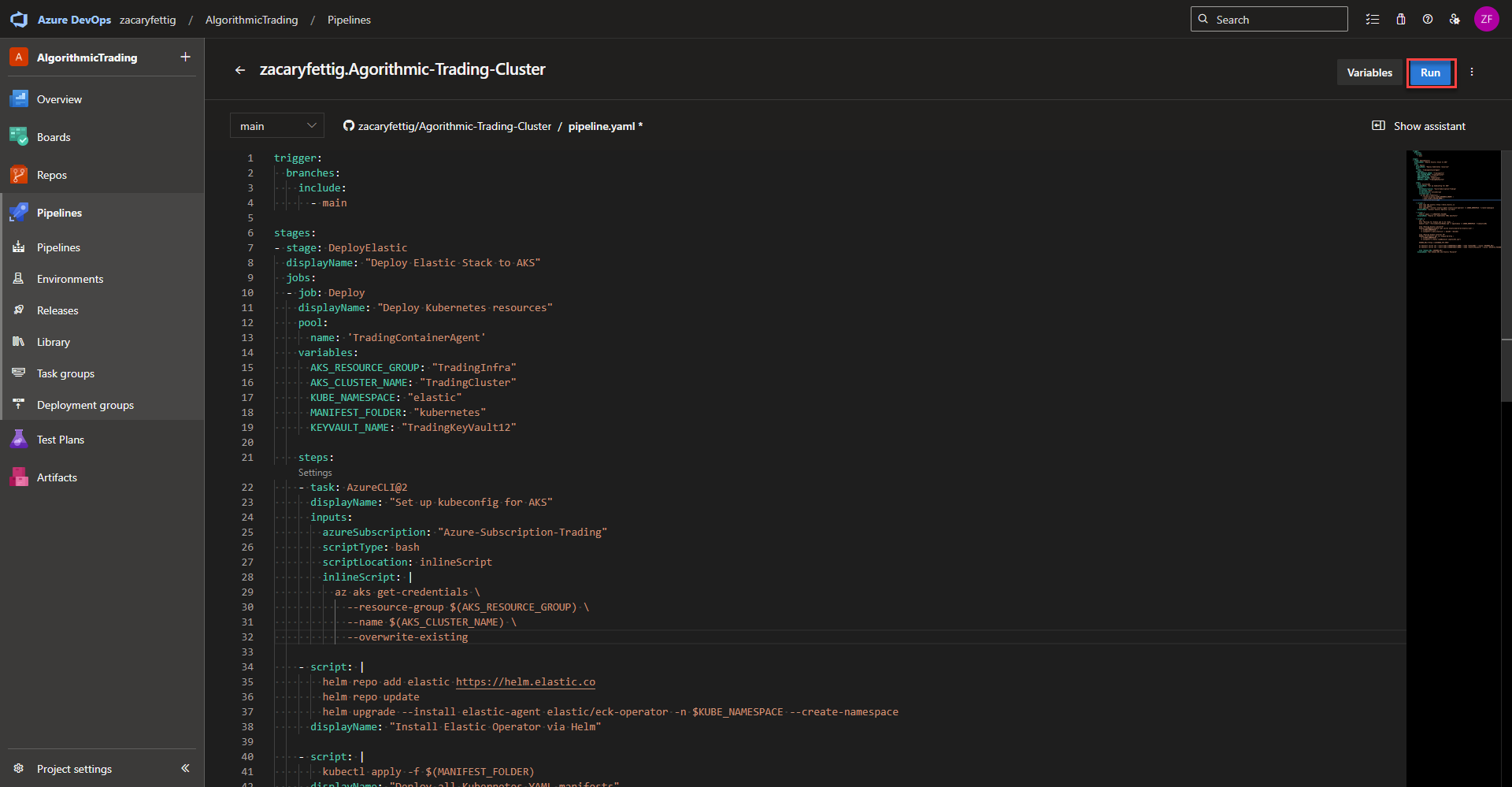Open Repos in the sidebar

[x=52, y=175]
